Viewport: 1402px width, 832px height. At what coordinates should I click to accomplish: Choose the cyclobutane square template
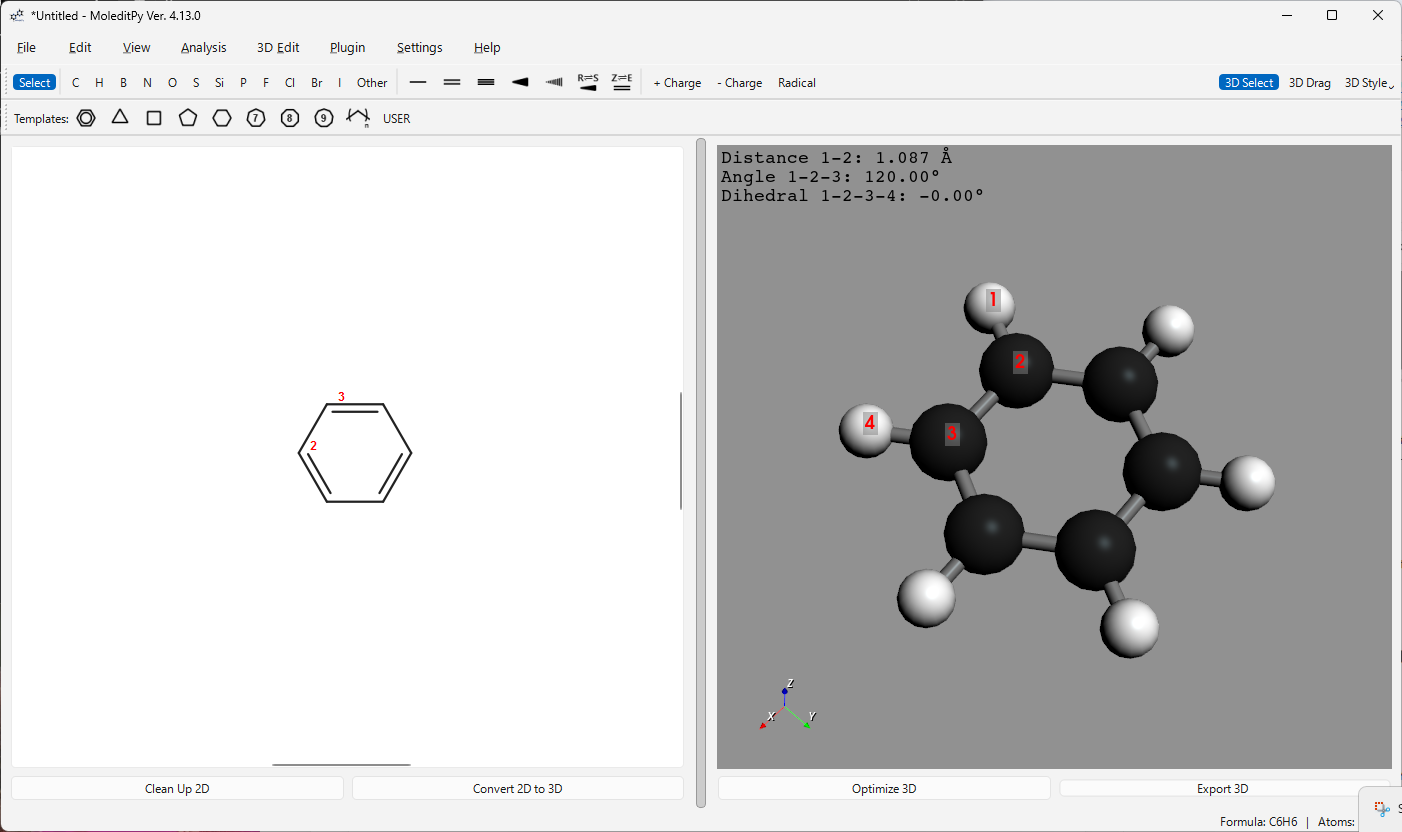click(x=154, y=118)
